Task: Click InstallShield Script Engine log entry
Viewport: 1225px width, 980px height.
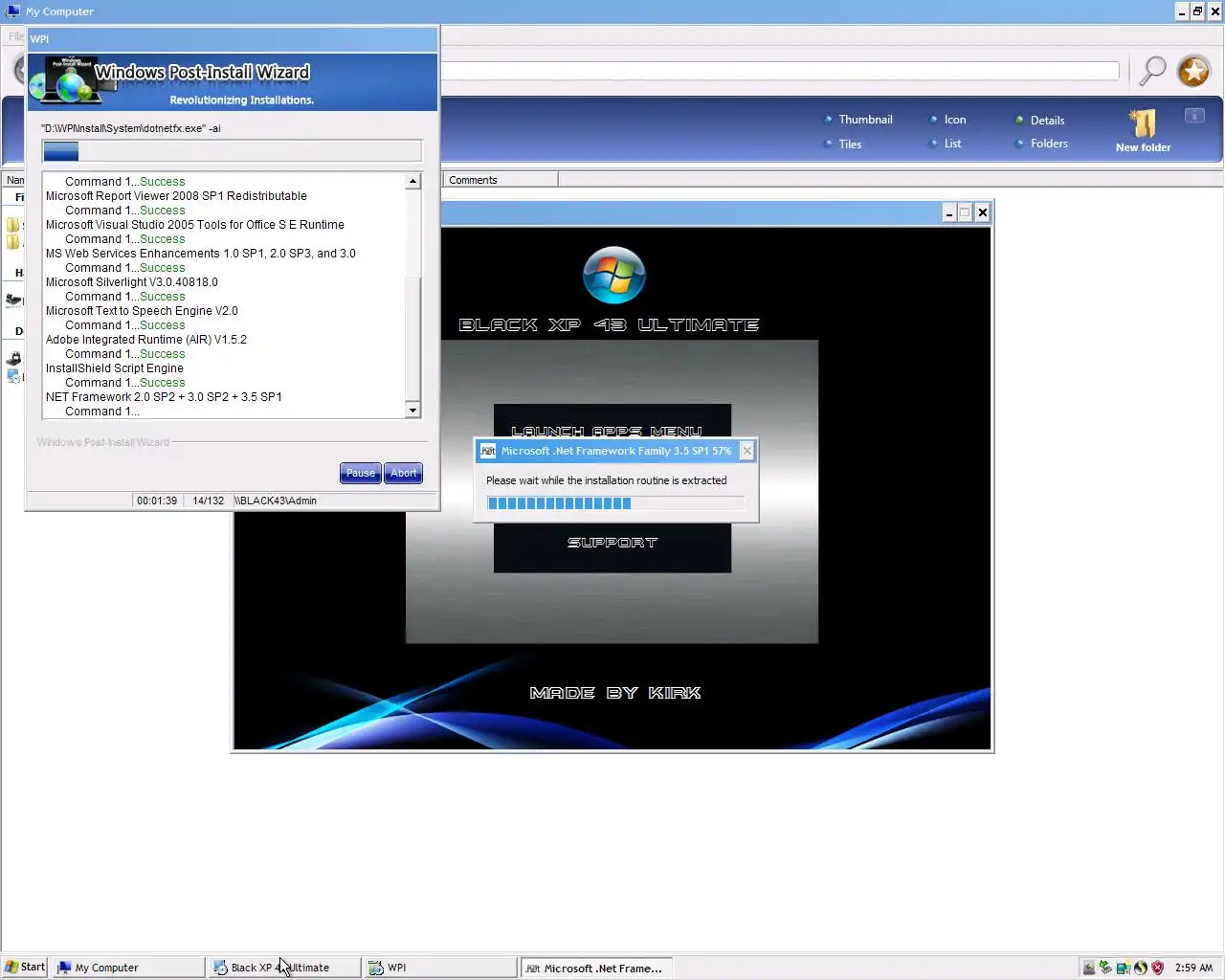Action: (x=115, y=368)
